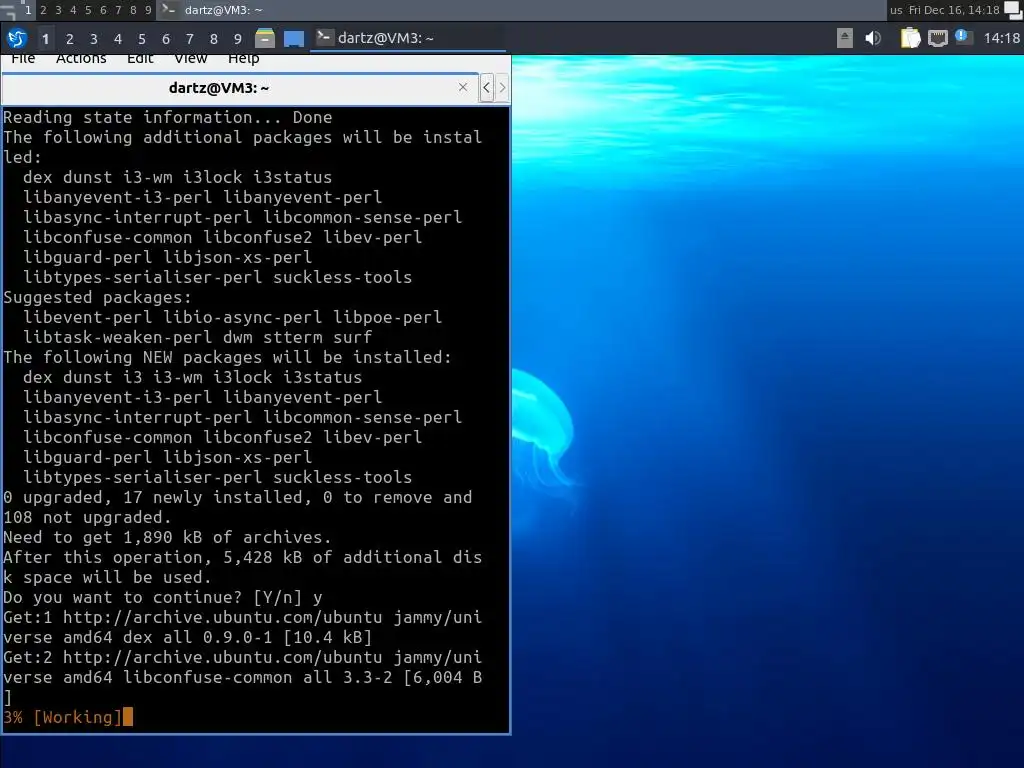1024x768 pixels.
Task: Click the "Suggested packages:" line
Action: coord(97,298)
